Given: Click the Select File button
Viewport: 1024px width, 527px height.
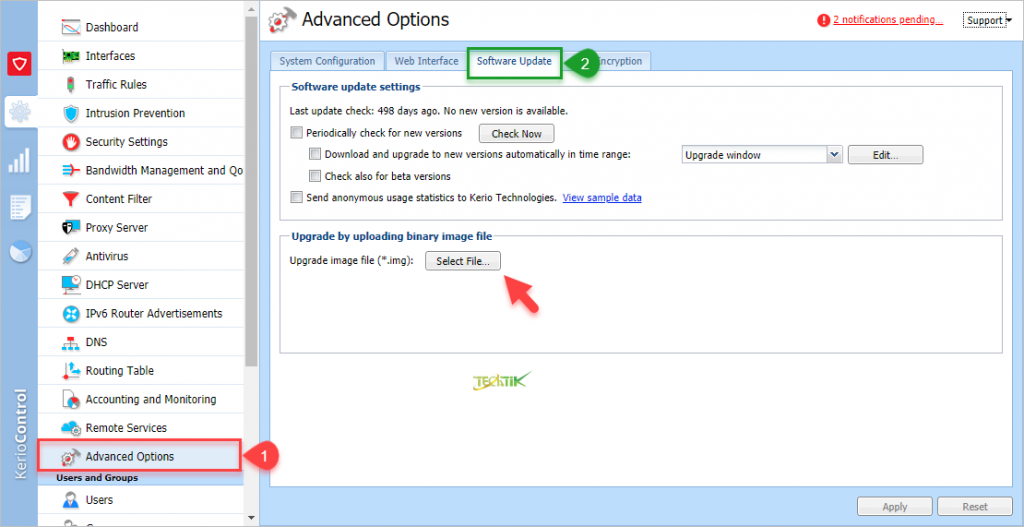Looking at the screenshot, I should click(x=463, y=261).
